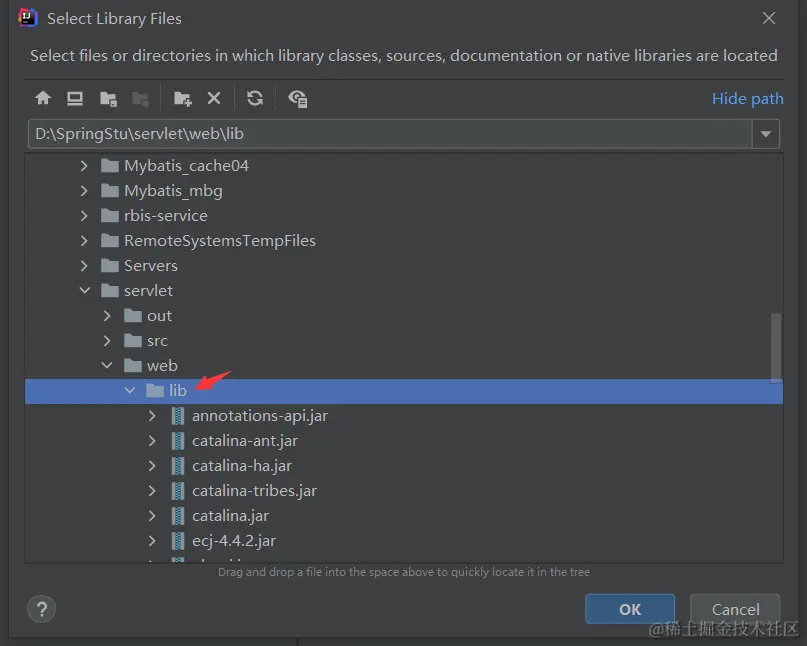Confirm selection with OK button

tap(630, 609)
